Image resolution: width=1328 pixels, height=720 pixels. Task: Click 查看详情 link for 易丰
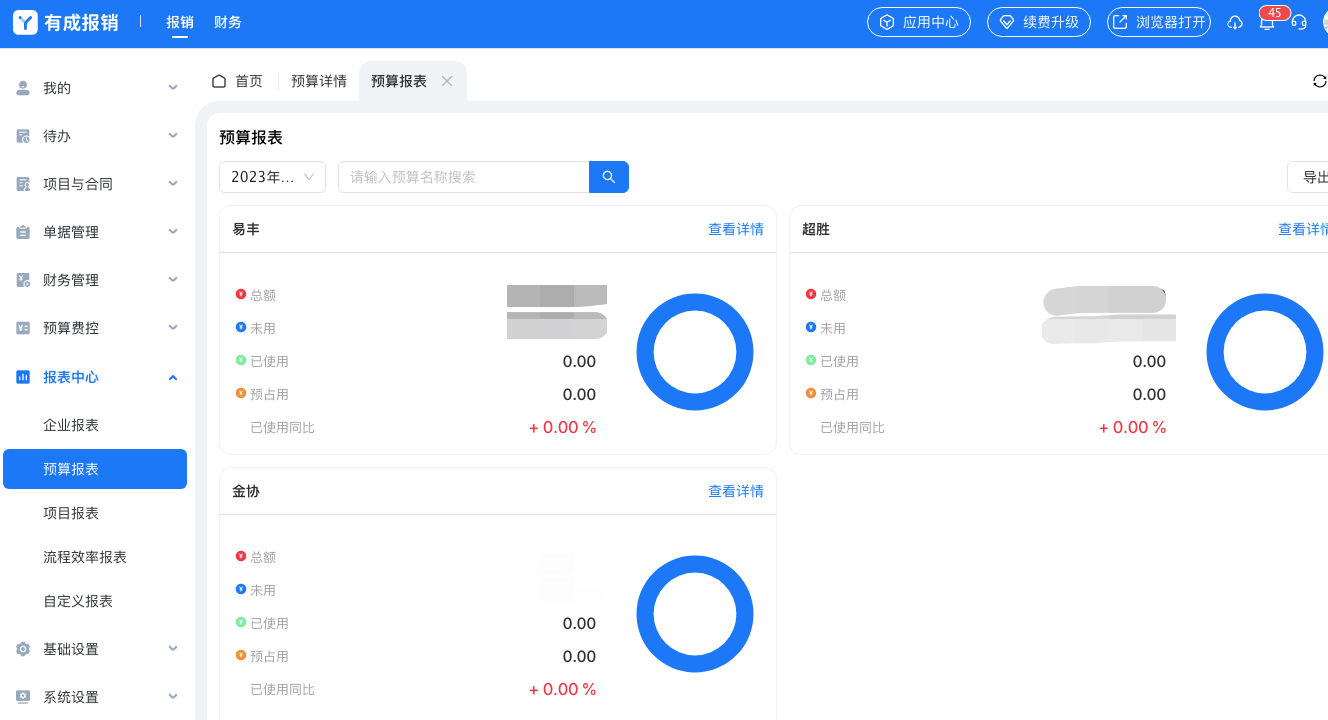point(735,229)
